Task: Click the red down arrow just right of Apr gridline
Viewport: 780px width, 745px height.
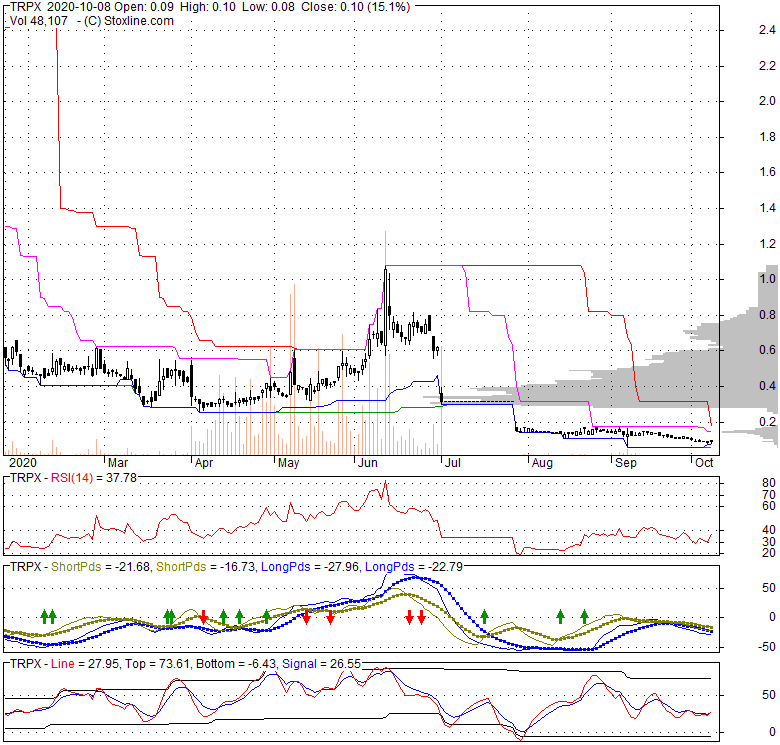Action: pos(203,617)
